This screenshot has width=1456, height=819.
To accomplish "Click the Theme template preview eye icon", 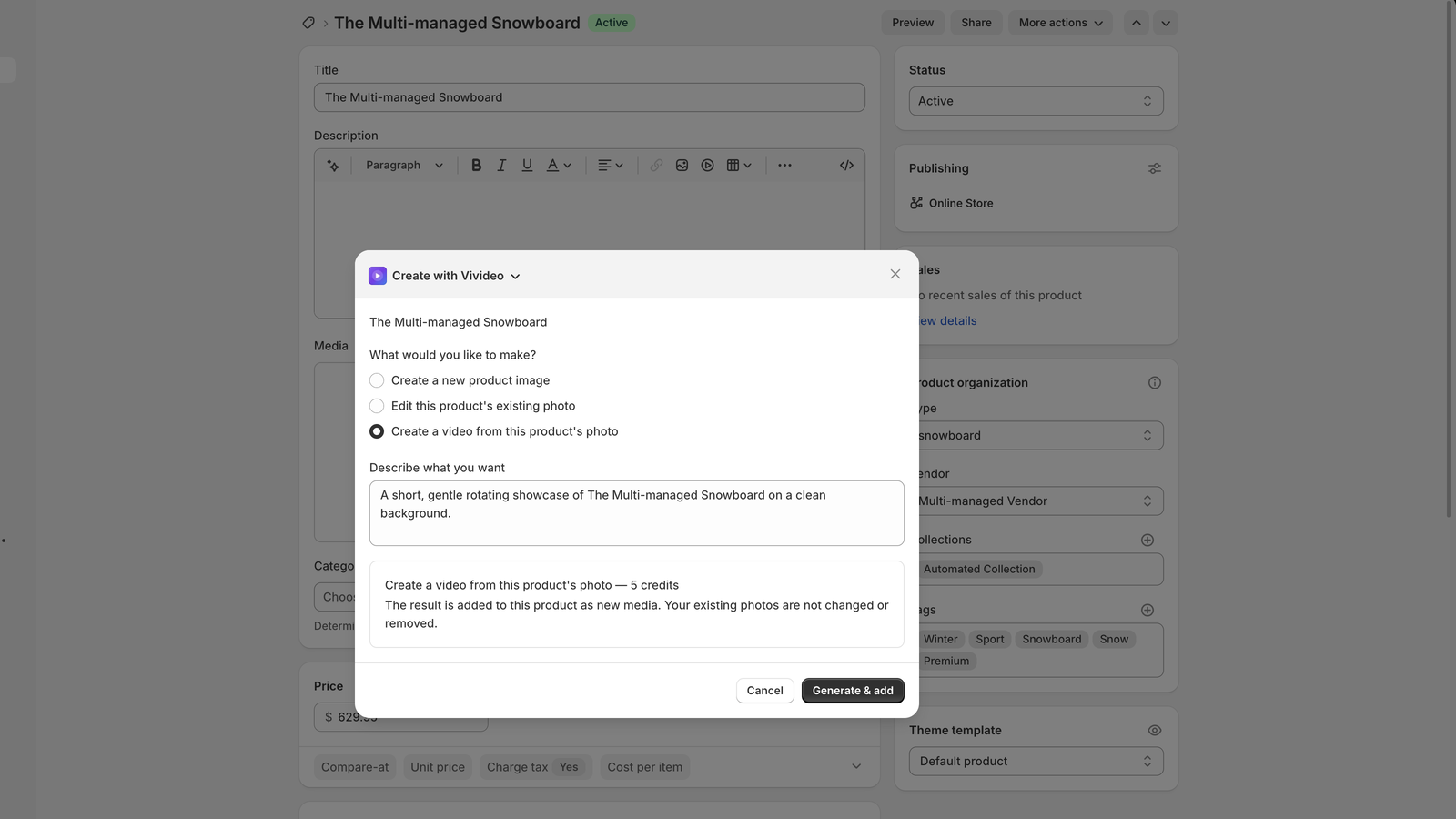I will pos(1155,731).
